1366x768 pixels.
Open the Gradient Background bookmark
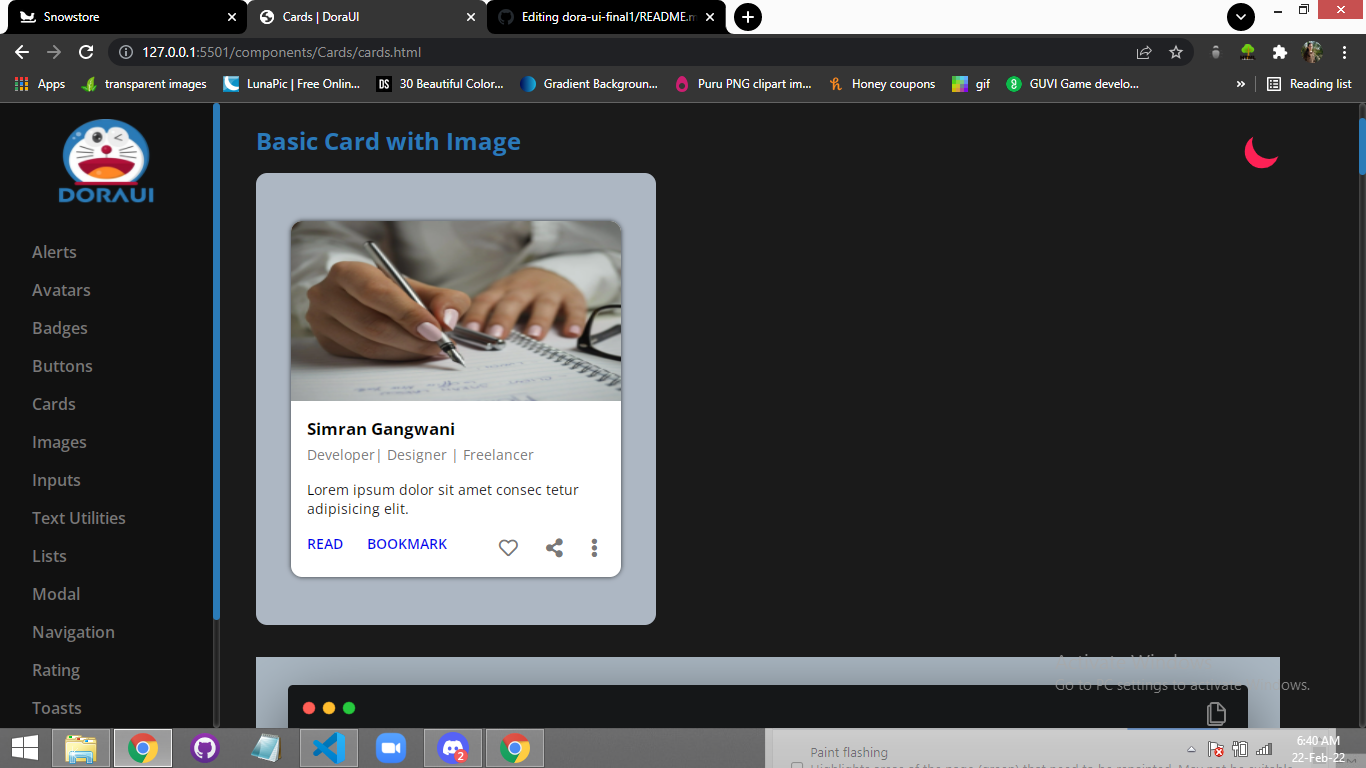coord(589,84)
